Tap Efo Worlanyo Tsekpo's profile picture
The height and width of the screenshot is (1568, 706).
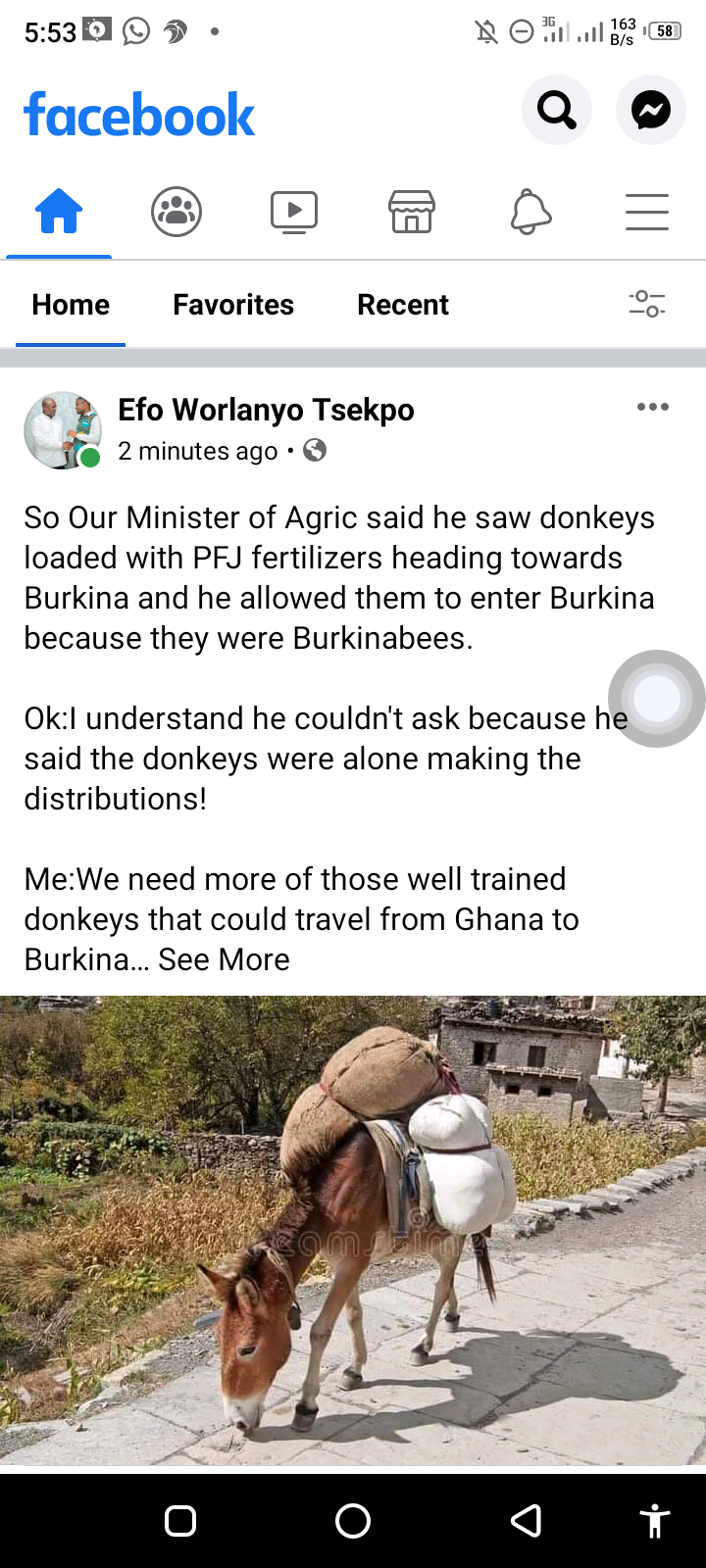click(x=63, y=430)
